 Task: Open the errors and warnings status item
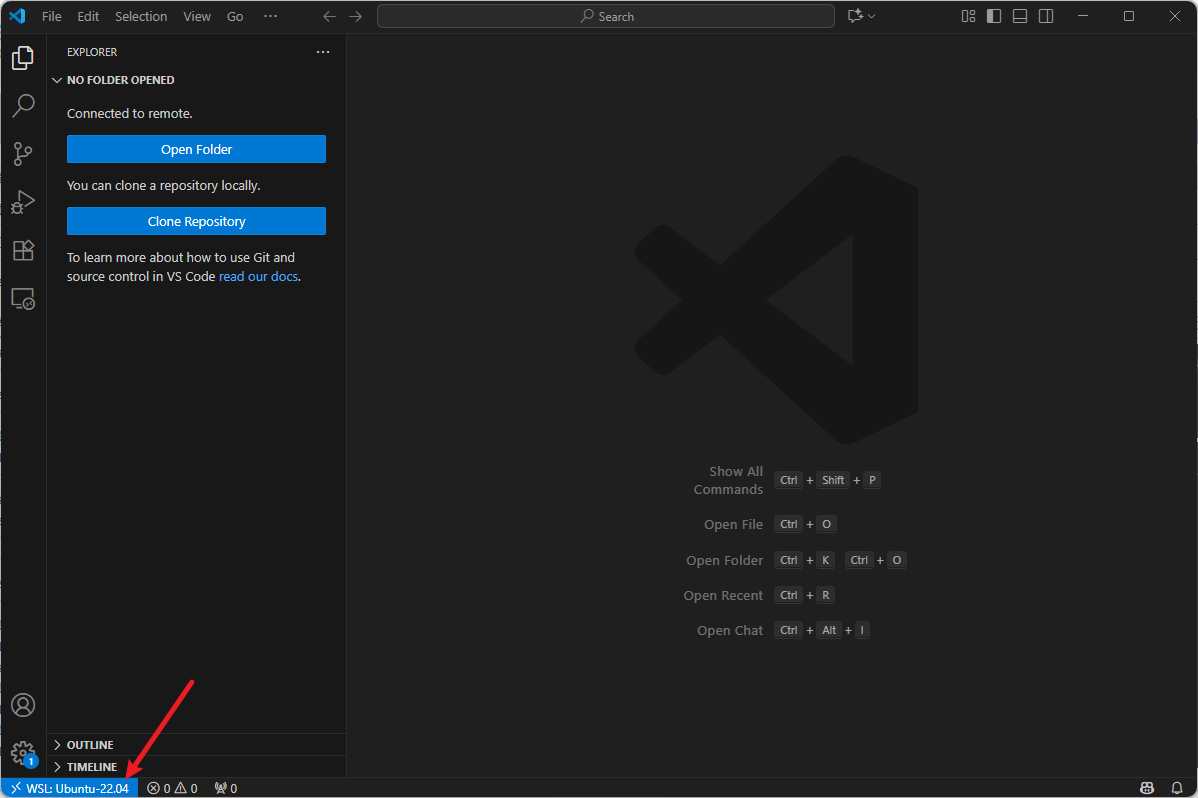click(173, 788)
